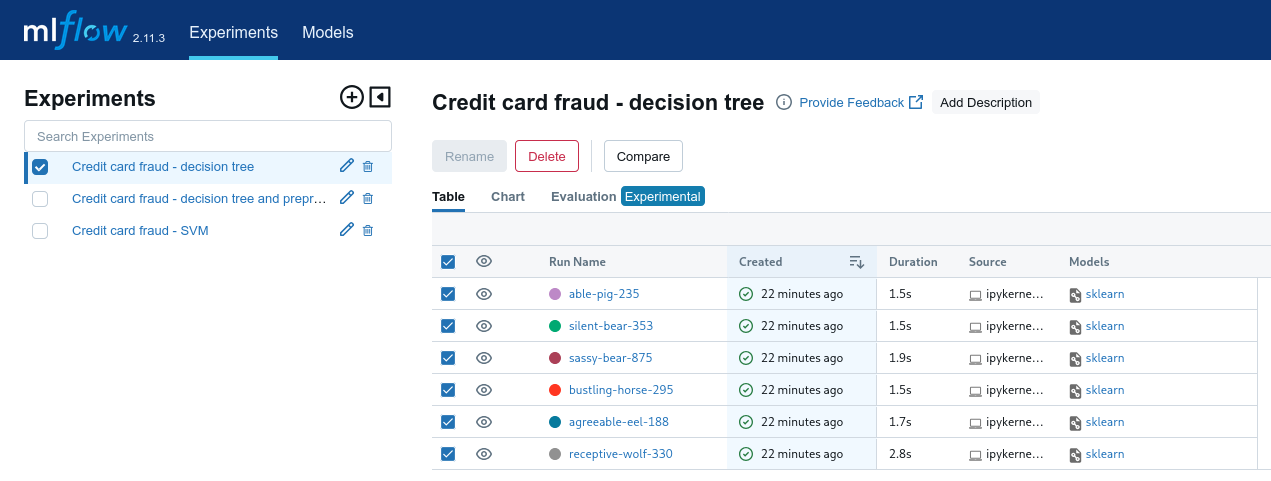The width and height of the screenshot is (1271, 481).
Task: Hide able-pig-235 run with eye icon
Action: [484, 294]
